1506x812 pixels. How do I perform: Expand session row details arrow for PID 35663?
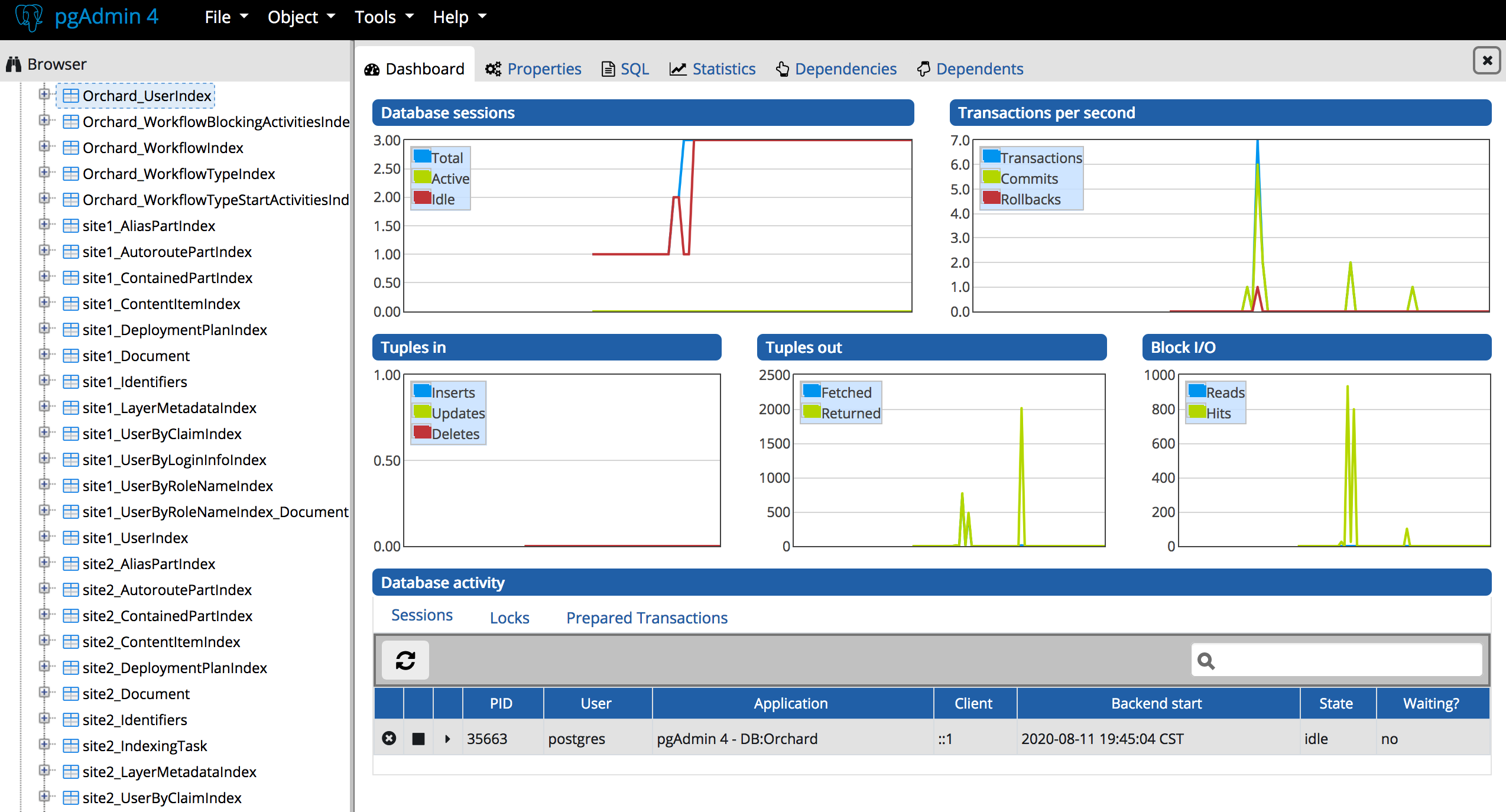click(447, 739)
